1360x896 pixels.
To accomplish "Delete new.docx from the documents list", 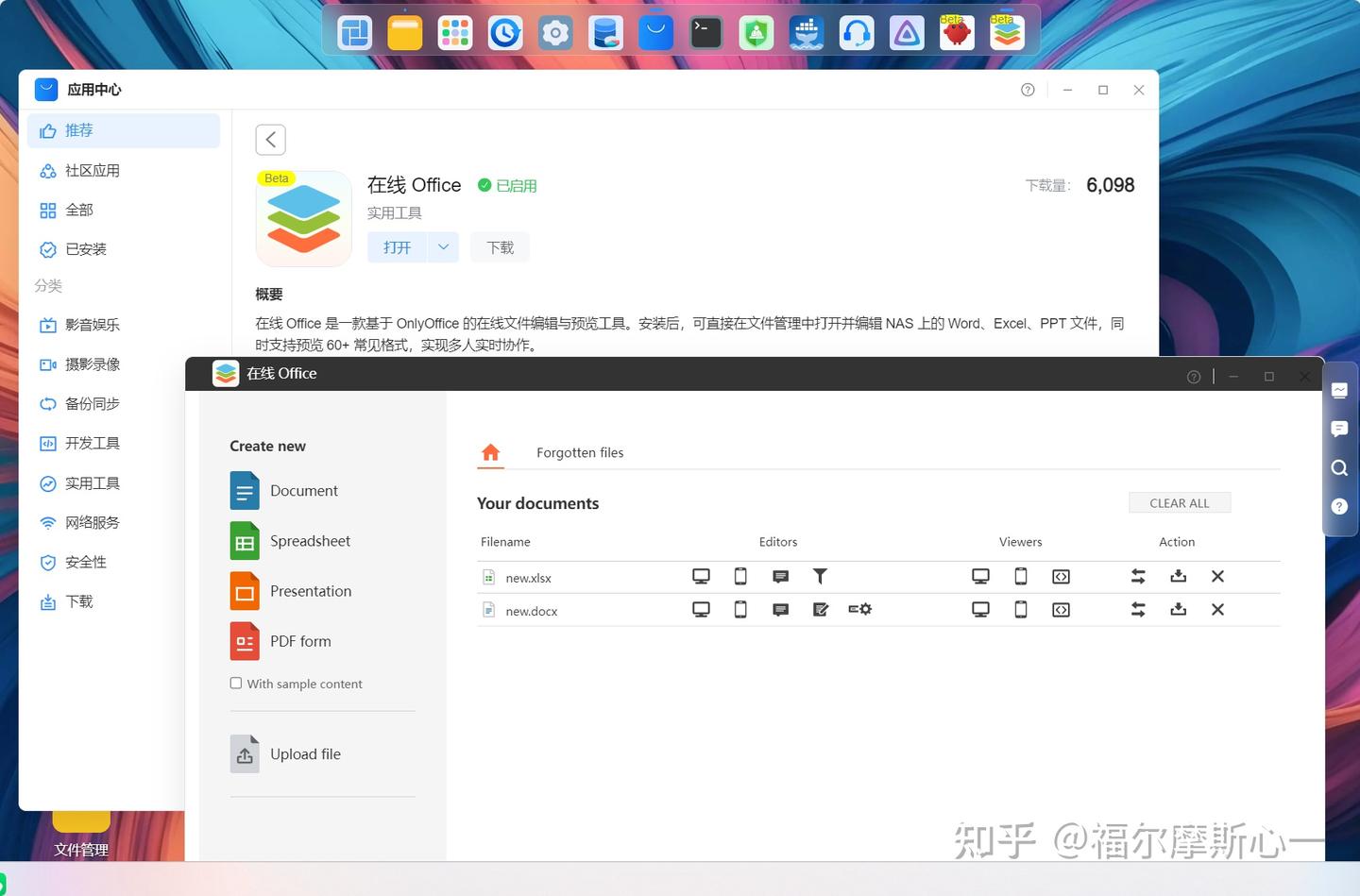I will (x=1217, y=609).
